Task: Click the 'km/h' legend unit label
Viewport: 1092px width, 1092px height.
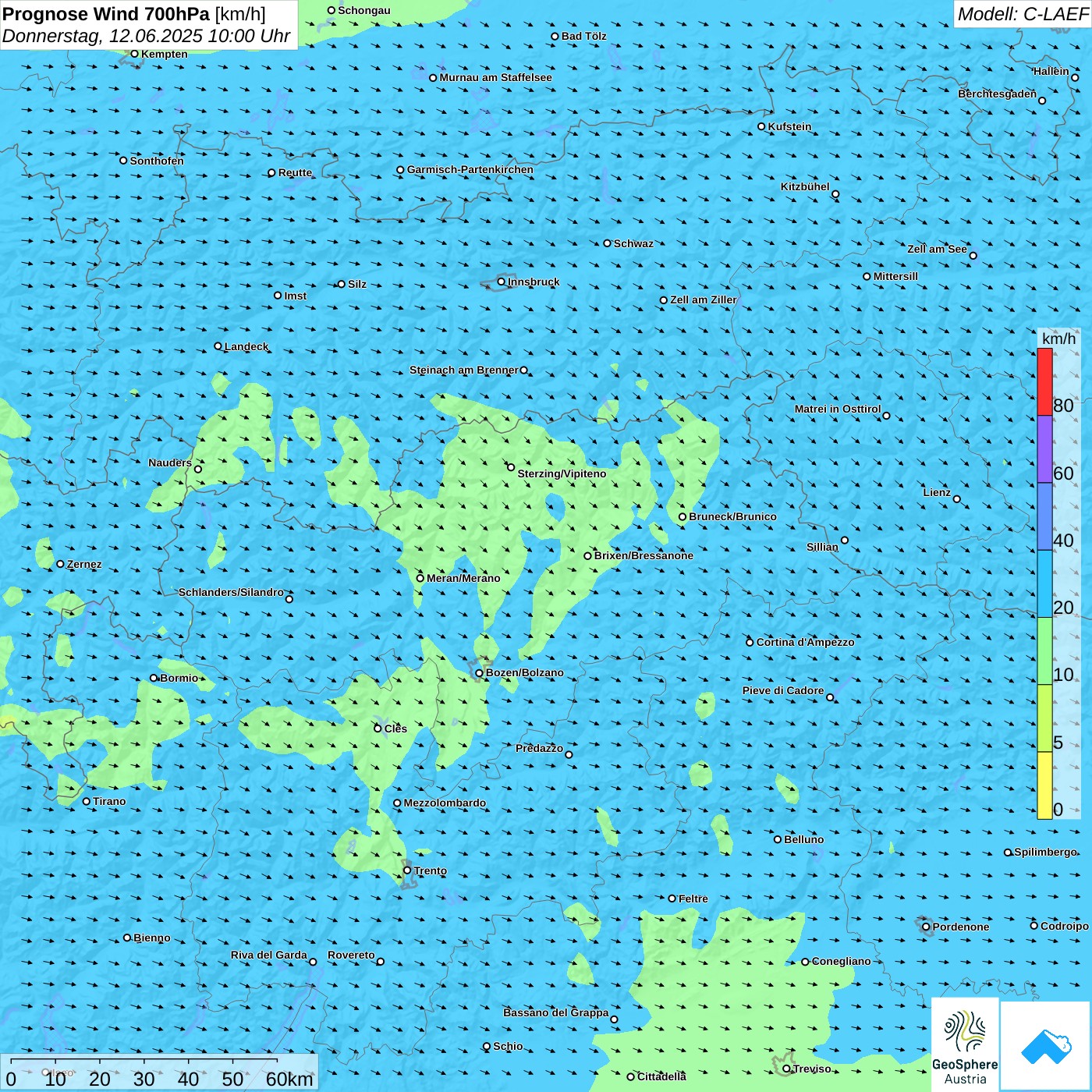Action: pos(1058,339)
